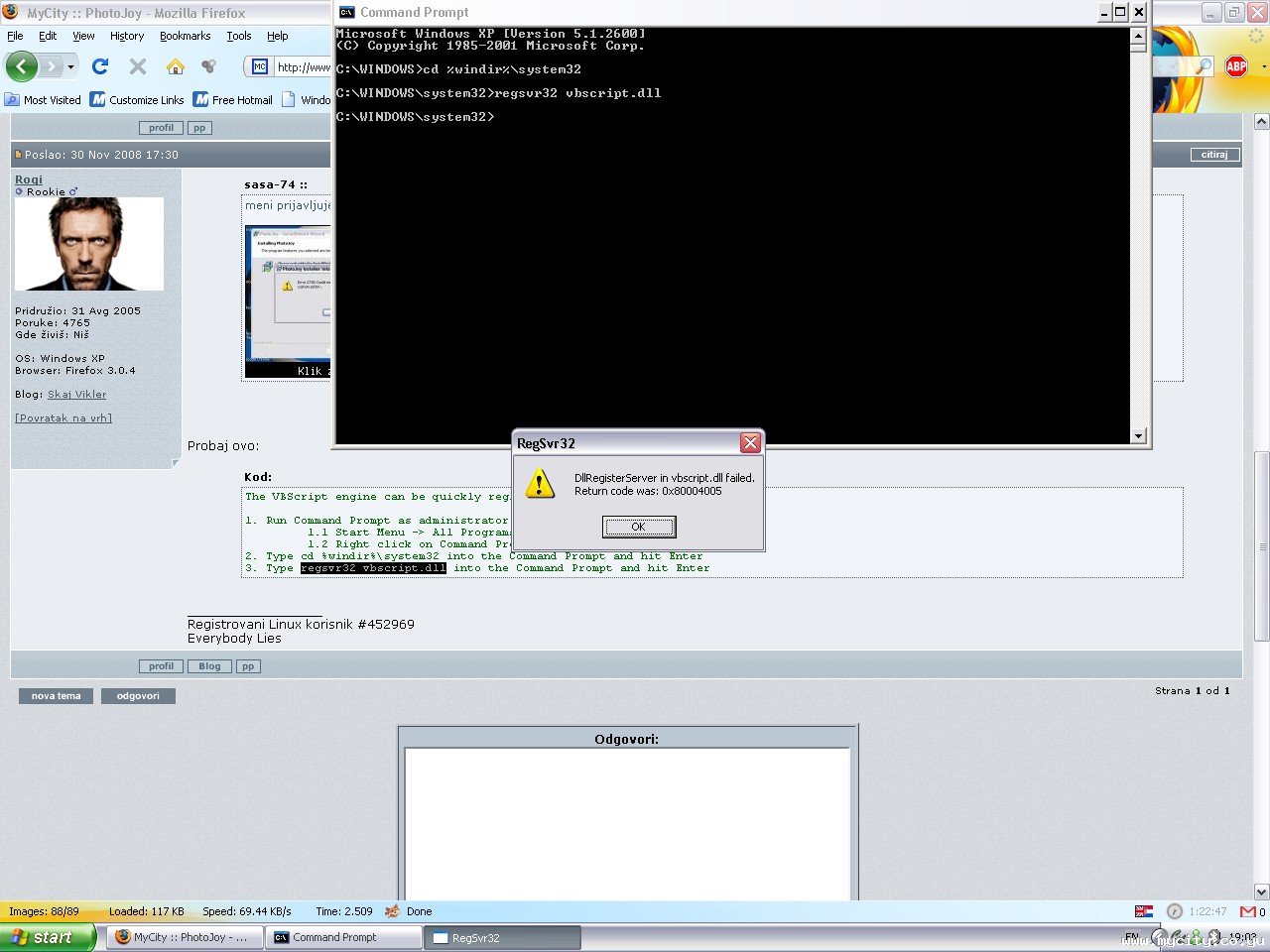This screenshot has width=1270, height=952.
Task: Click the yellow warning icon in RegSvr32 dialog
Action: pos(540,484)
